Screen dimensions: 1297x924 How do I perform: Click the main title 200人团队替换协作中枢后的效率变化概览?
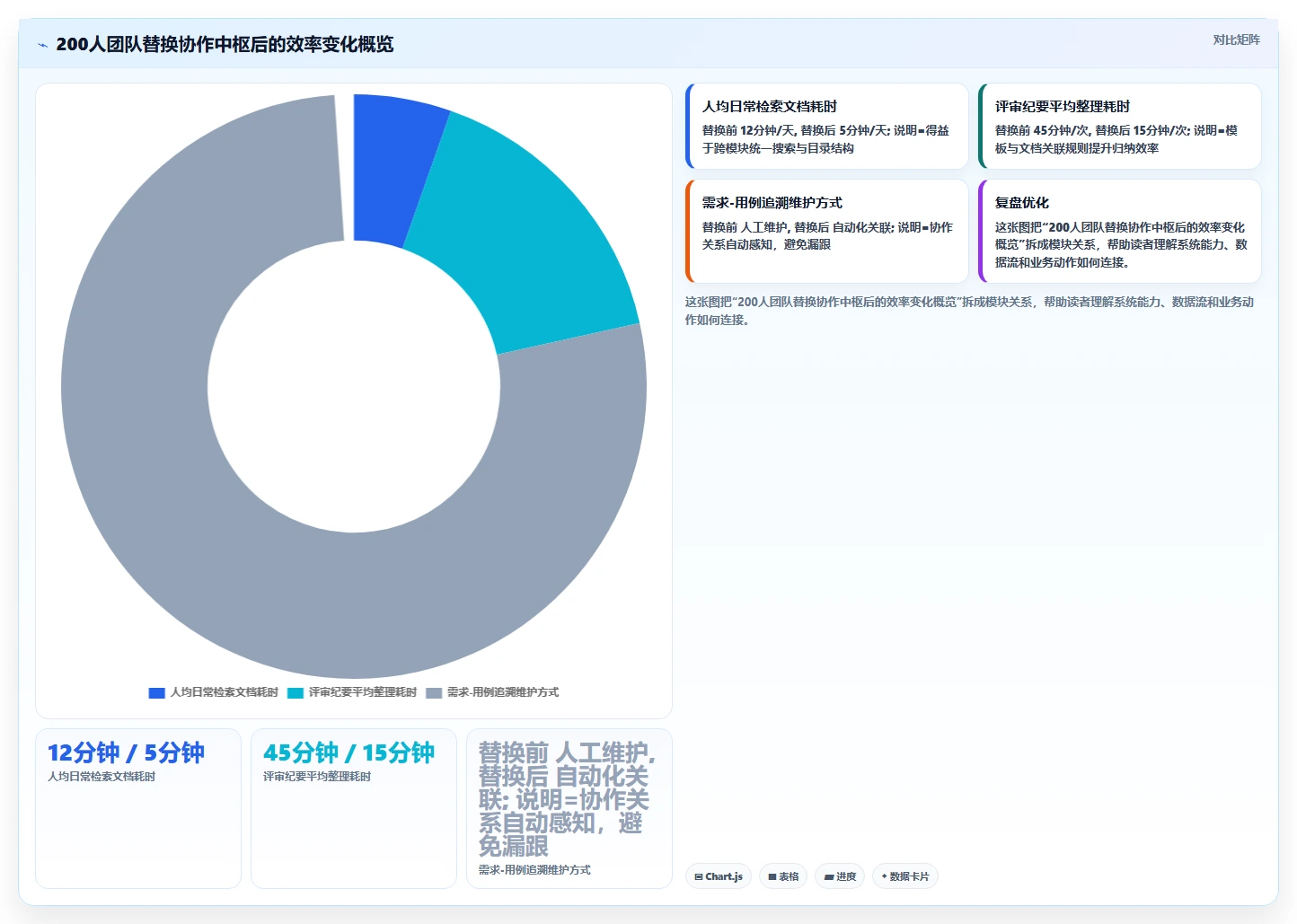pyautogui.click(x=225, y=44)
